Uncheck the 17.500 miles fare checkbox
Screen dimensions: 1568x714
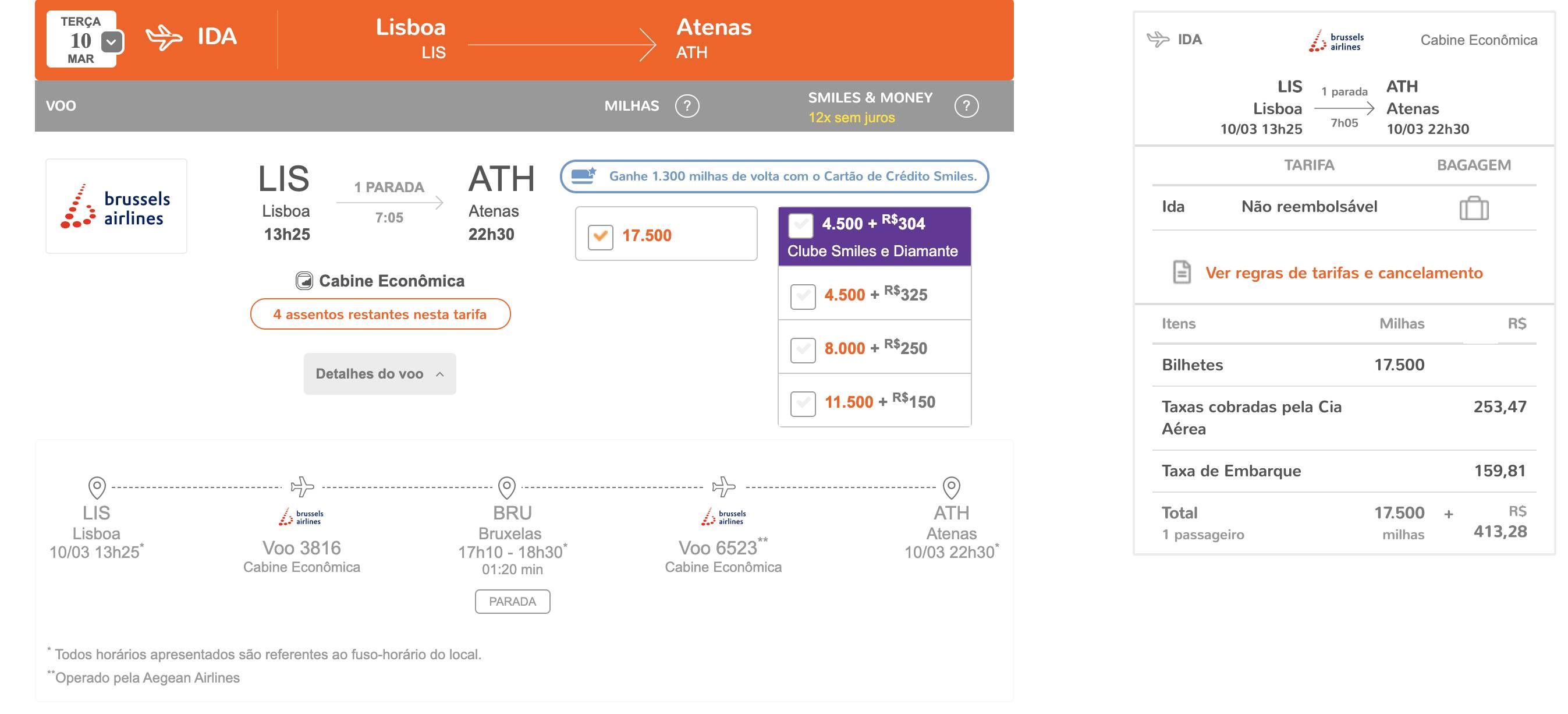[x=600, y=236]
